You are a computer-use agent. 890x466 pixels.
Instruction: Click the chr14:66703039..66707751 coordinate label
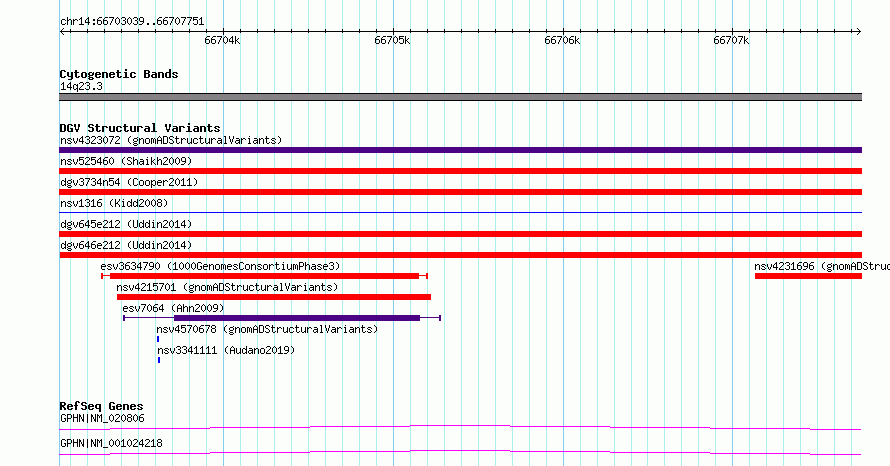132,21
